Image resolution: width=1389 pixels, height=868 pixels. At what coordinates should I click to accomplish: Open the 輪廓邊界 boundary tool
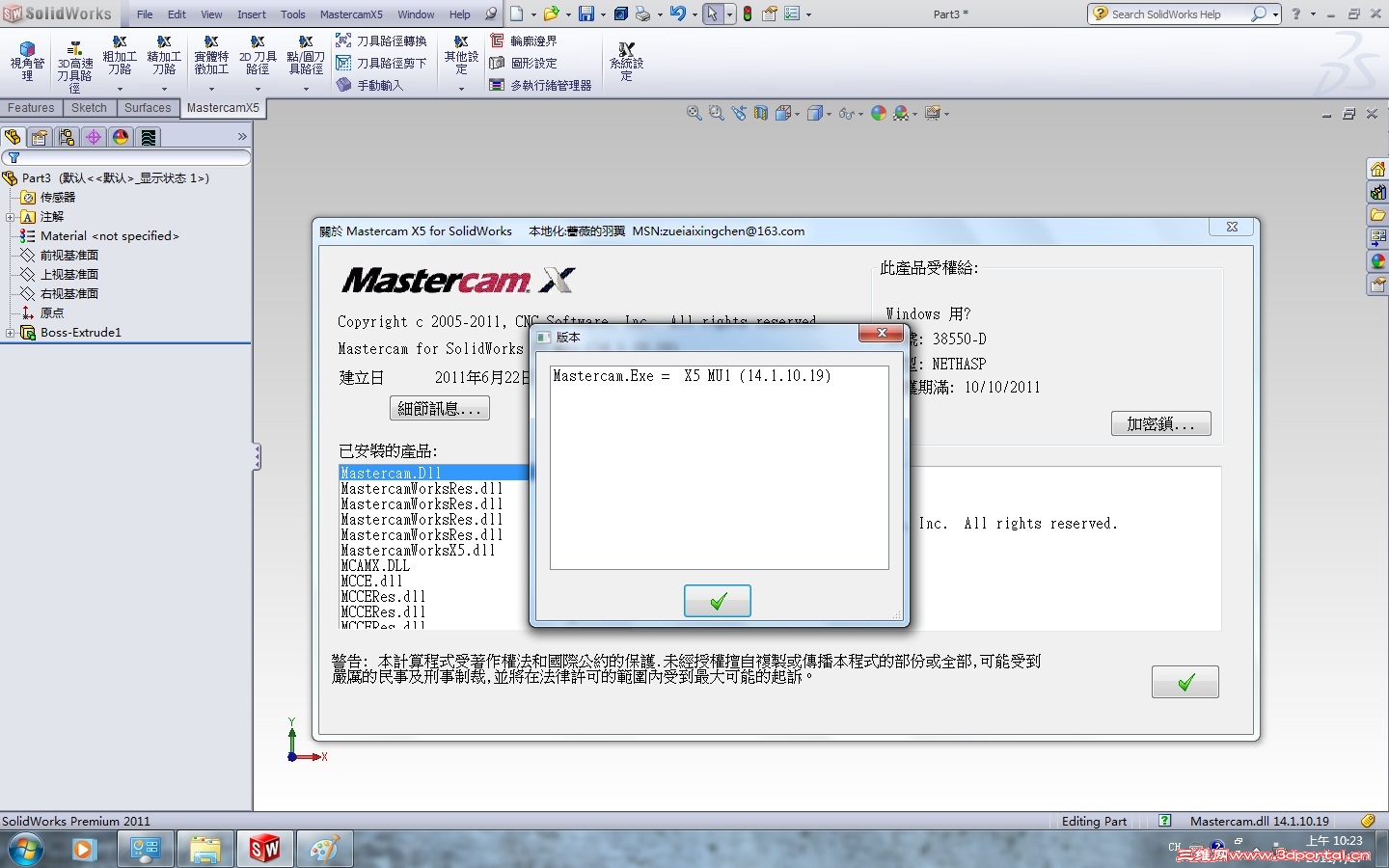[524, 41]
